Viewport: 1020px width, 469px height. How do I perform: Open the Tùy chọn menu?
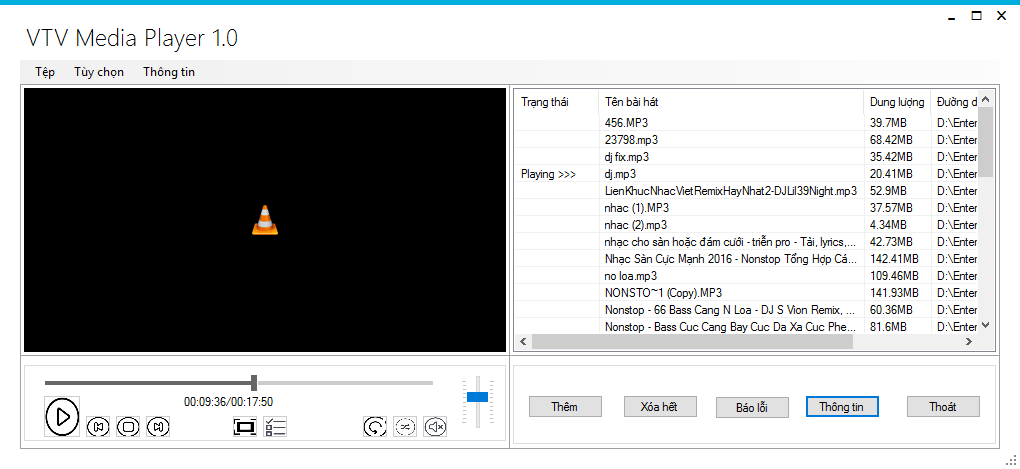pos(99,72)
